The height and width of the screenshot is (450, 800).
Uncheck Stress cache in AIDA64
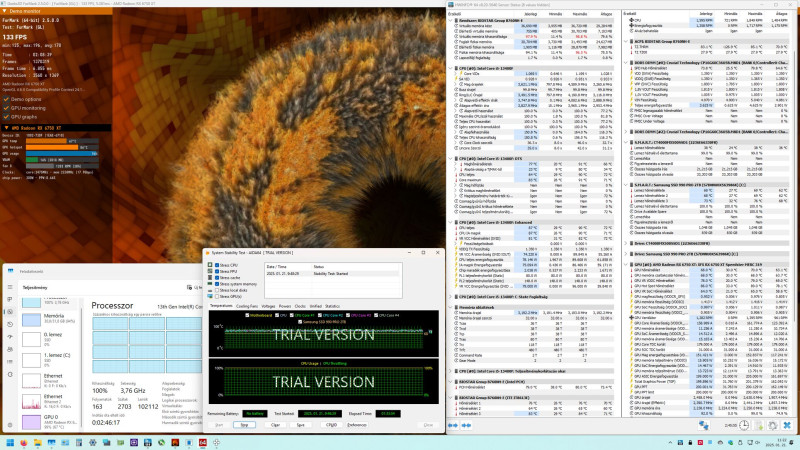(x=217, y=278)
